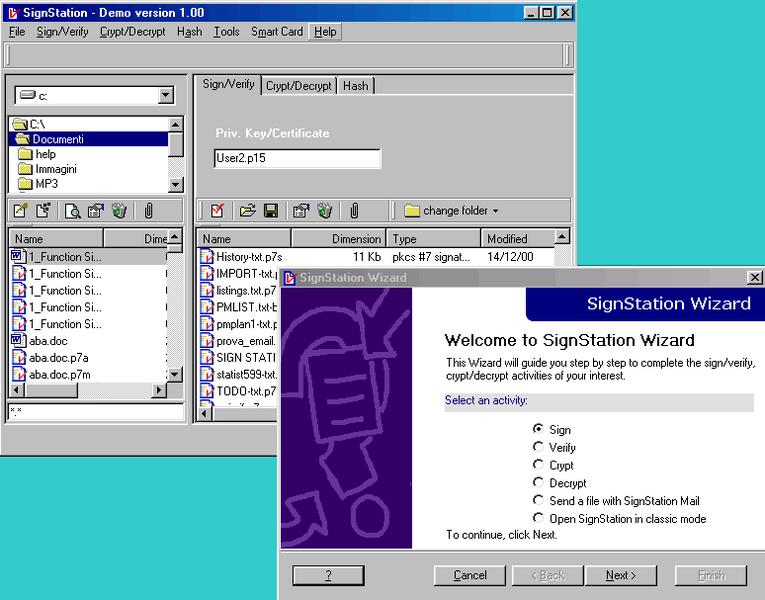Click the Documenti folder icon in tree

click(x=22, y=139)
